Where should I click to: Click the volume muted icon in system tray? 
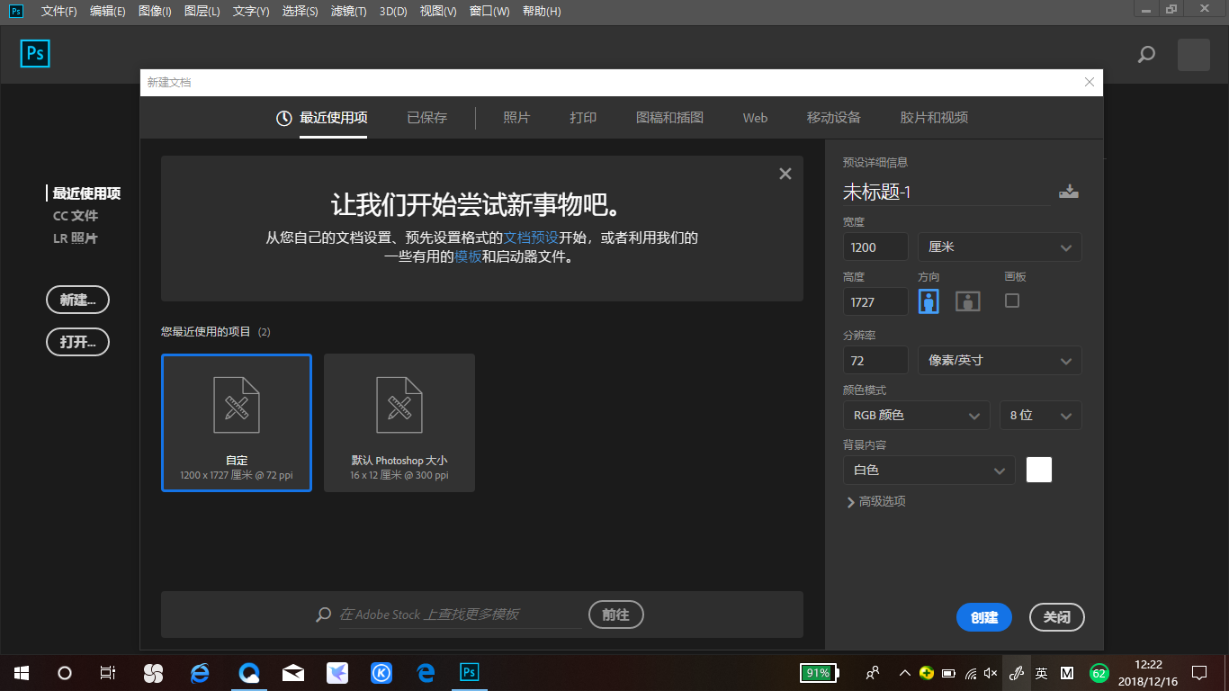[990, 673]
